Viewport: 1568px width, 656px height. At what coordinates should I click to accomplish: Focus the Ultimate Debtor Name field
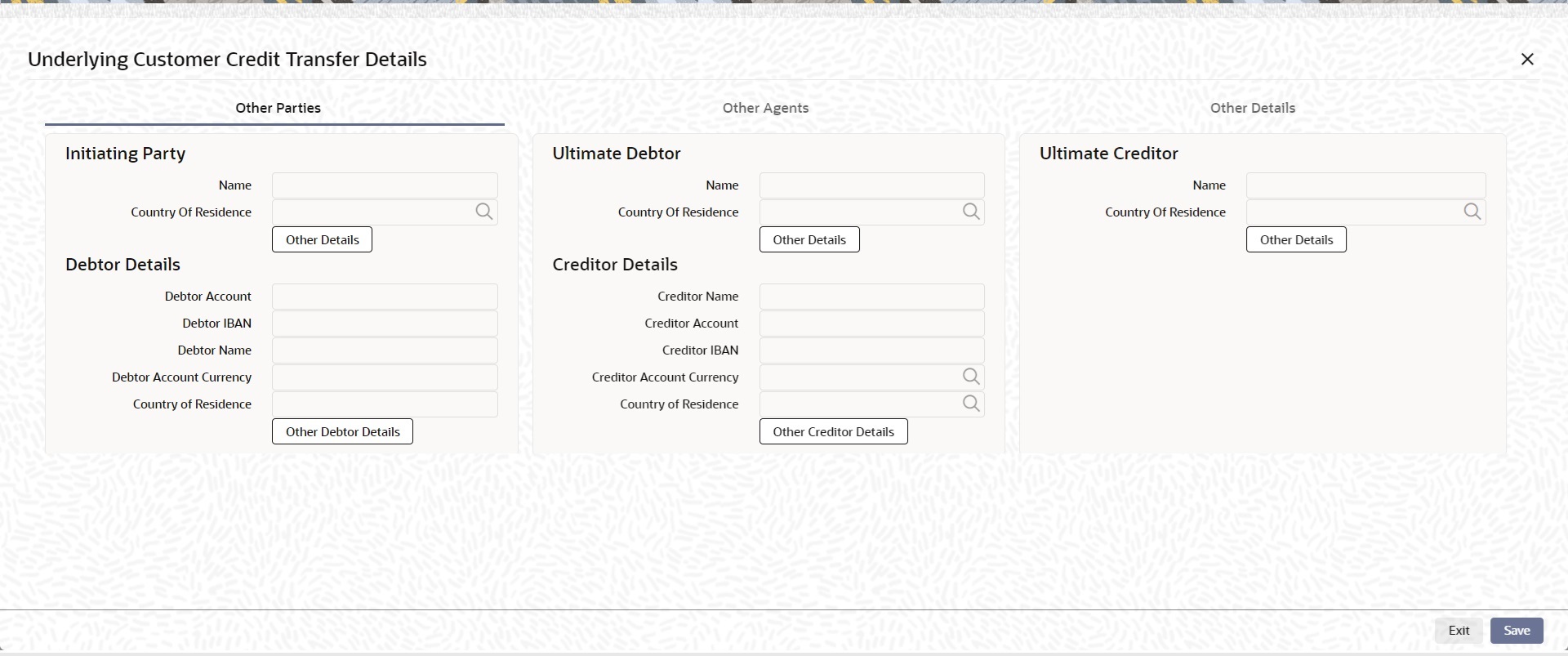872,185
